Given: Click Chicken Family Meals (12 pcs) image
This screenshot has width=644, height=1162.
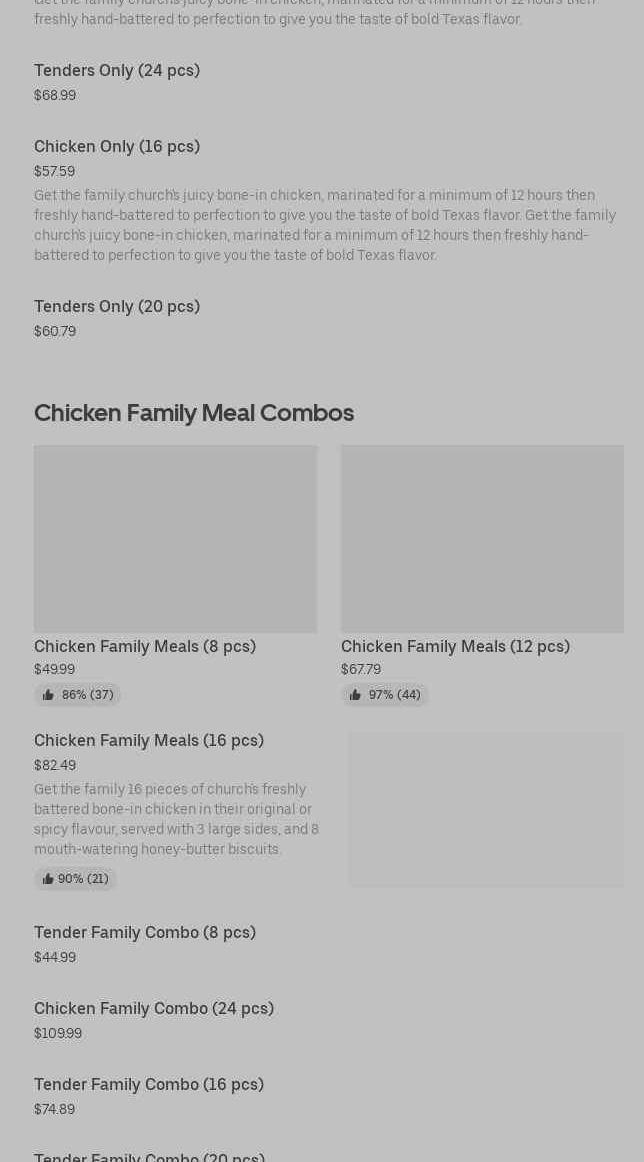Looking at the screenshot, I should (482, 538).
